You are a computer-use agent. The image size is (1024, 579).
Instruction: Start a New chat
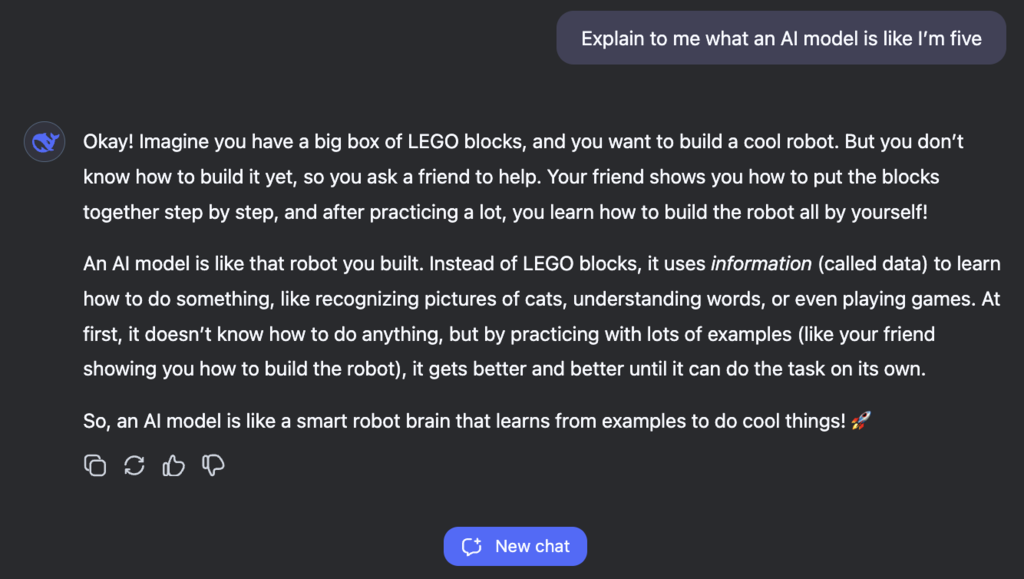(515, 546)
